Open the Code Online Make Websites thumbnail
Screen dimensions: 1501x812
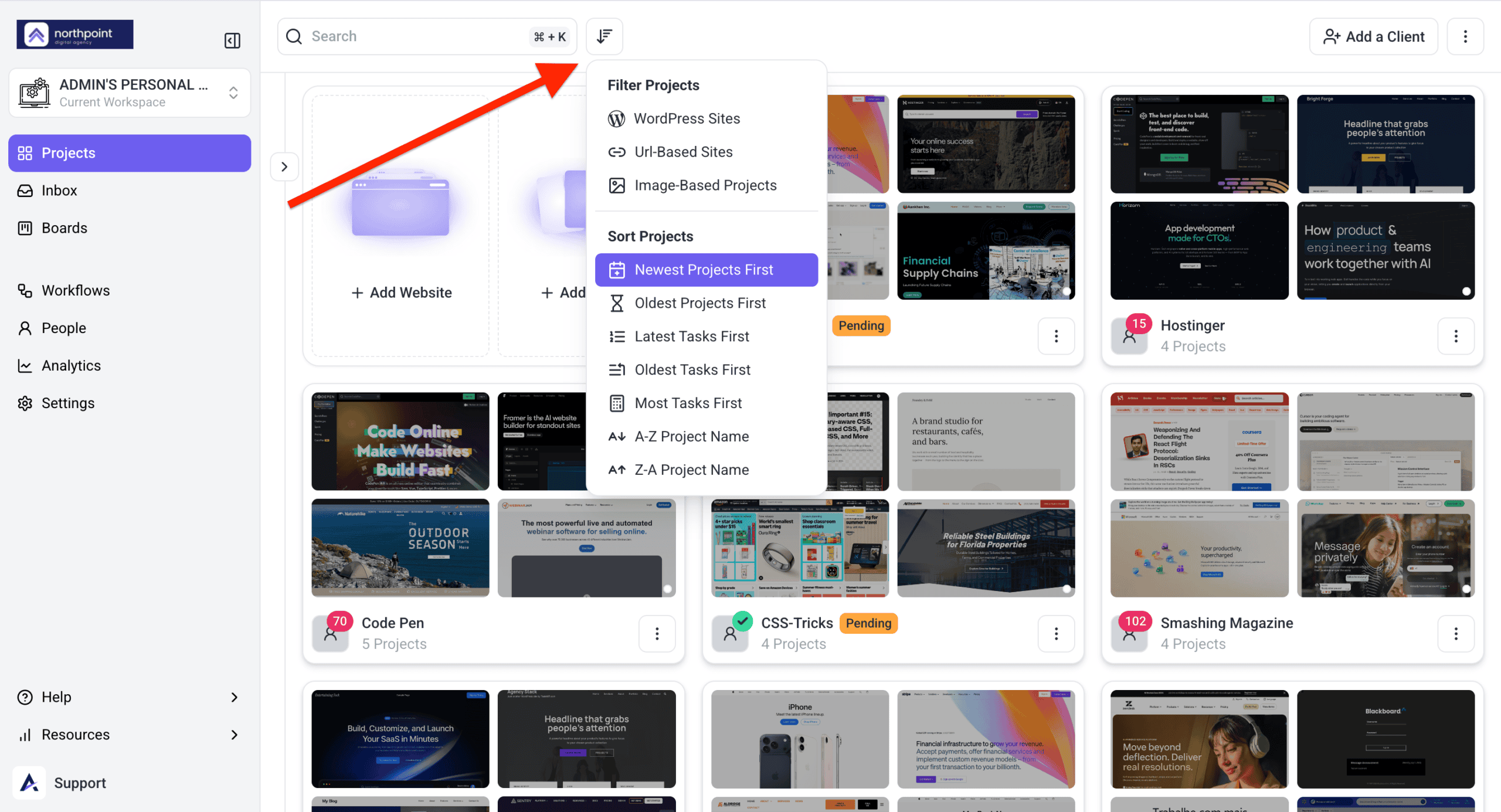(400, 441)
